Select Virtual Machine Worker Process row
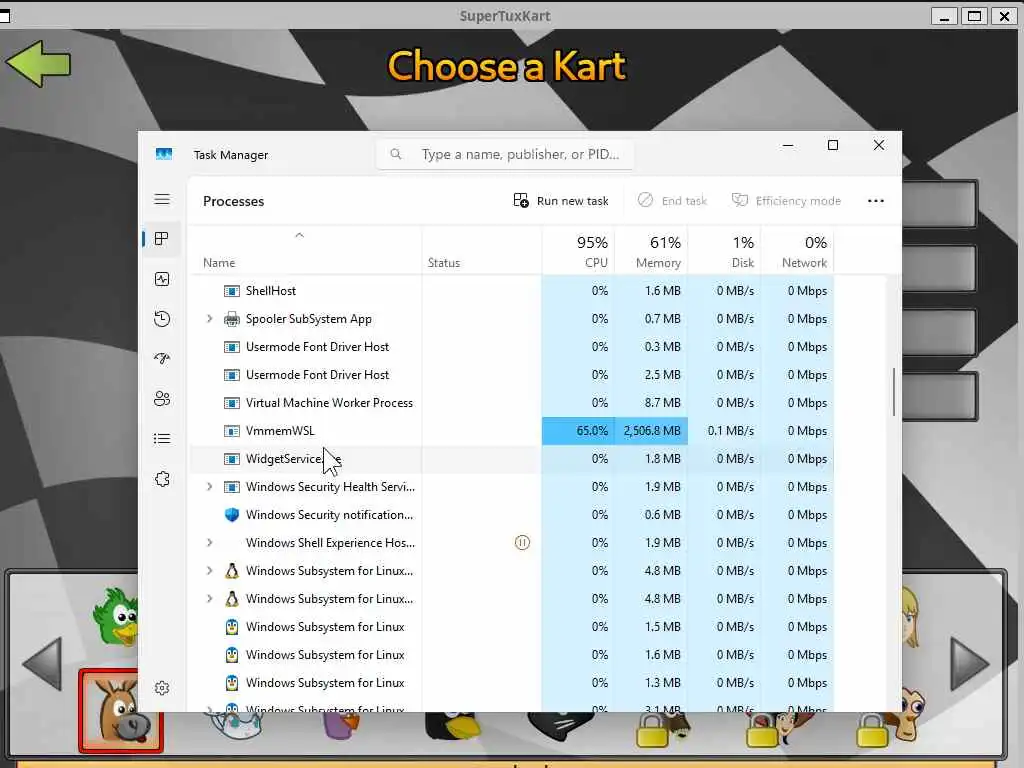This screenshot has height=768, width=1024. click(511, 403)
